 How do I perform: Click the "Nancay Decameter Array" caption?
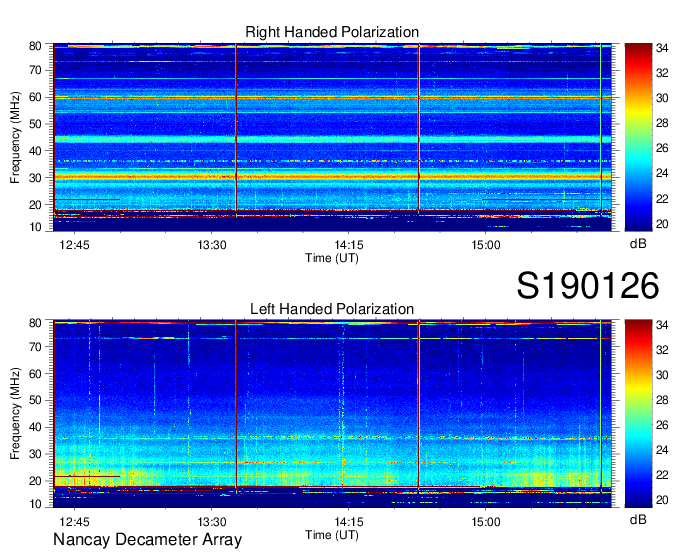tap(147, 540)
